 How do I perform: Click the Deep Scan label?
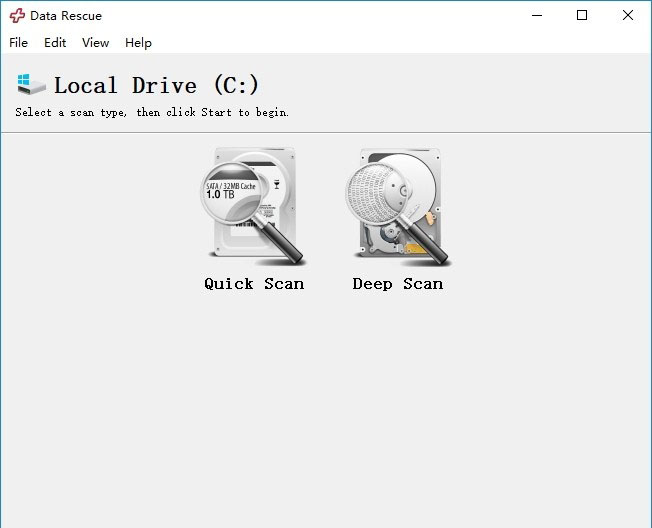(x=398, y=284)
